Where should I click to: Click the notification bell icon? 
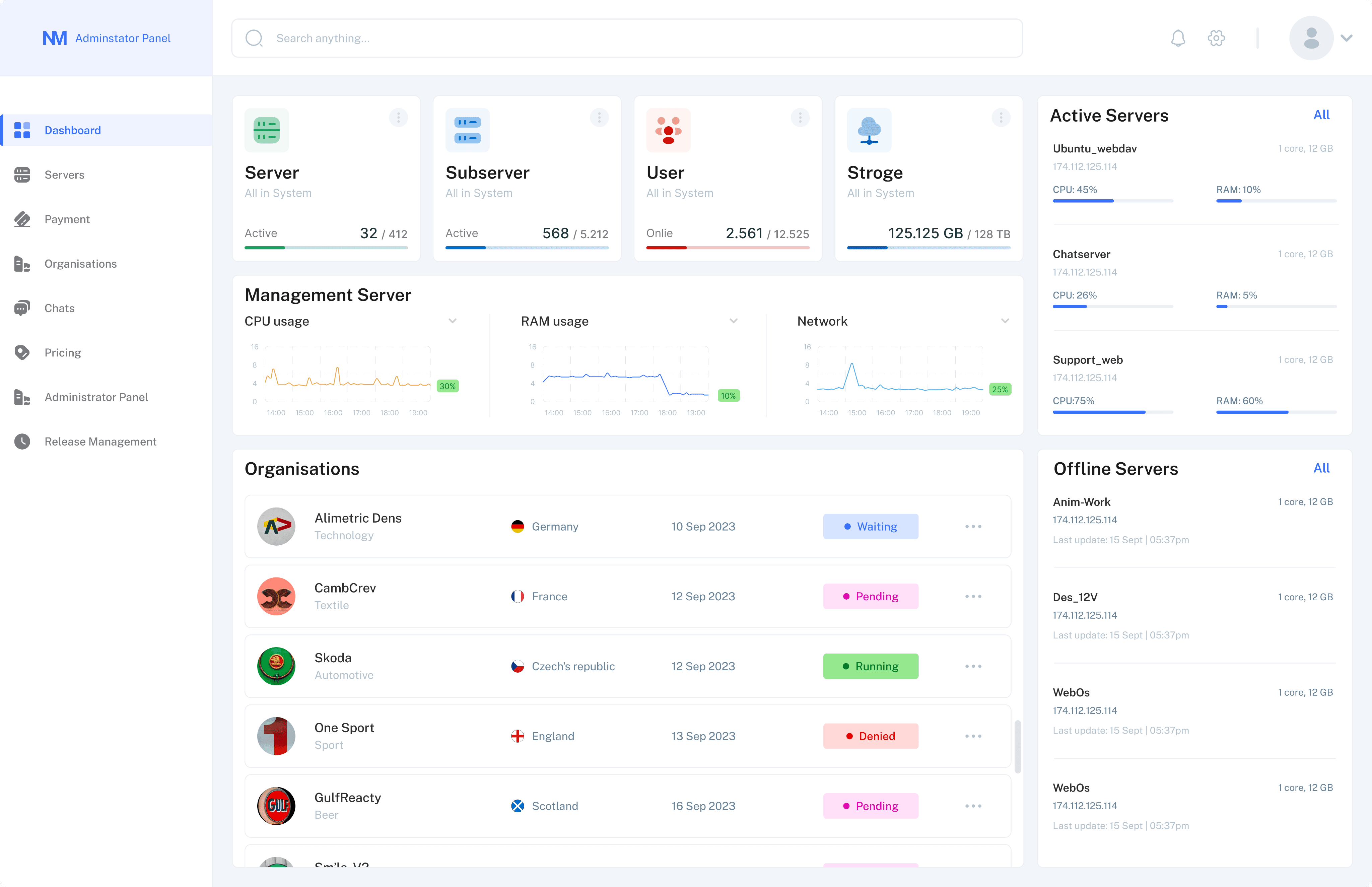(1178, 38)
